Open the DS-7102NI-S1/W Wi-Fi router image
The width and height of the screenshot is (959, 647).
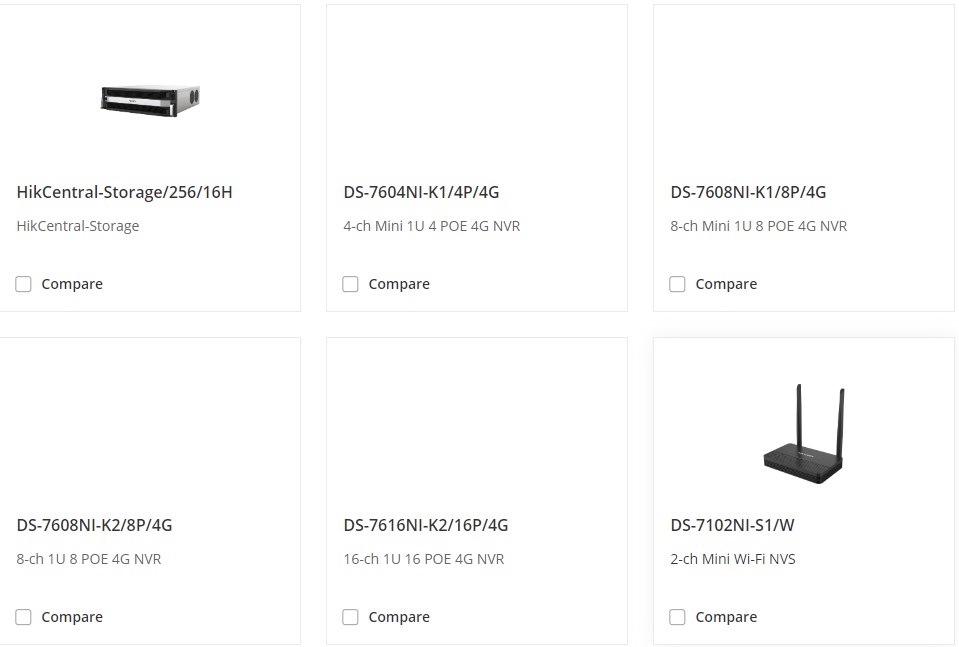[804, 434]
